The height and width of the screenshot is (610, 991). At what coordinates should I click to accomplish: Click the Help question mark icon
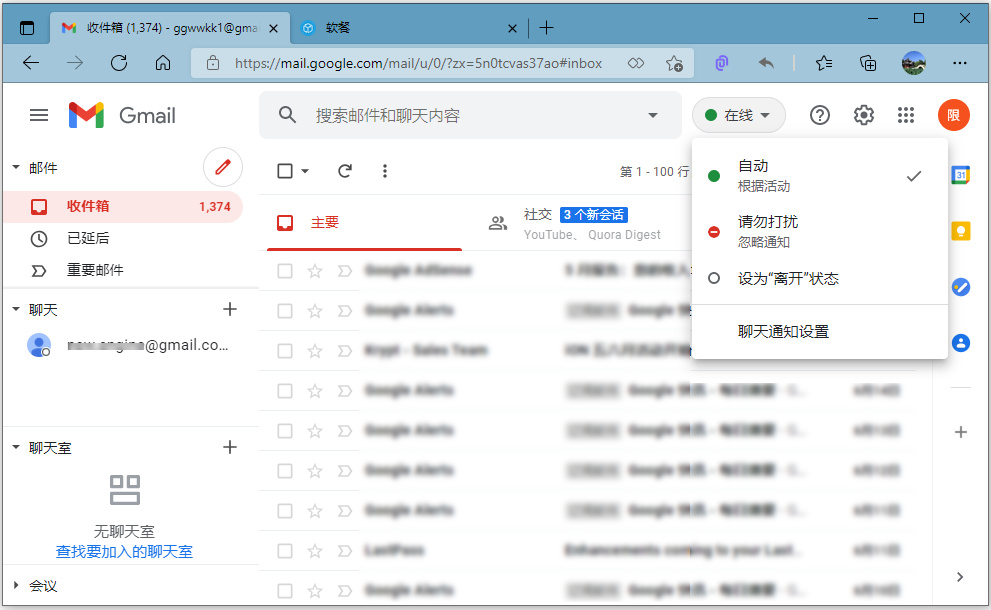[819, 115]
